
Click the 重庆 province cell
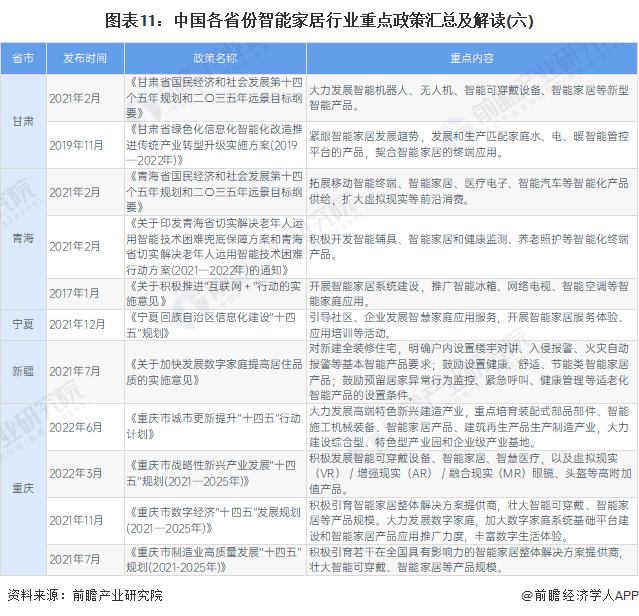(x=23, y=488)
